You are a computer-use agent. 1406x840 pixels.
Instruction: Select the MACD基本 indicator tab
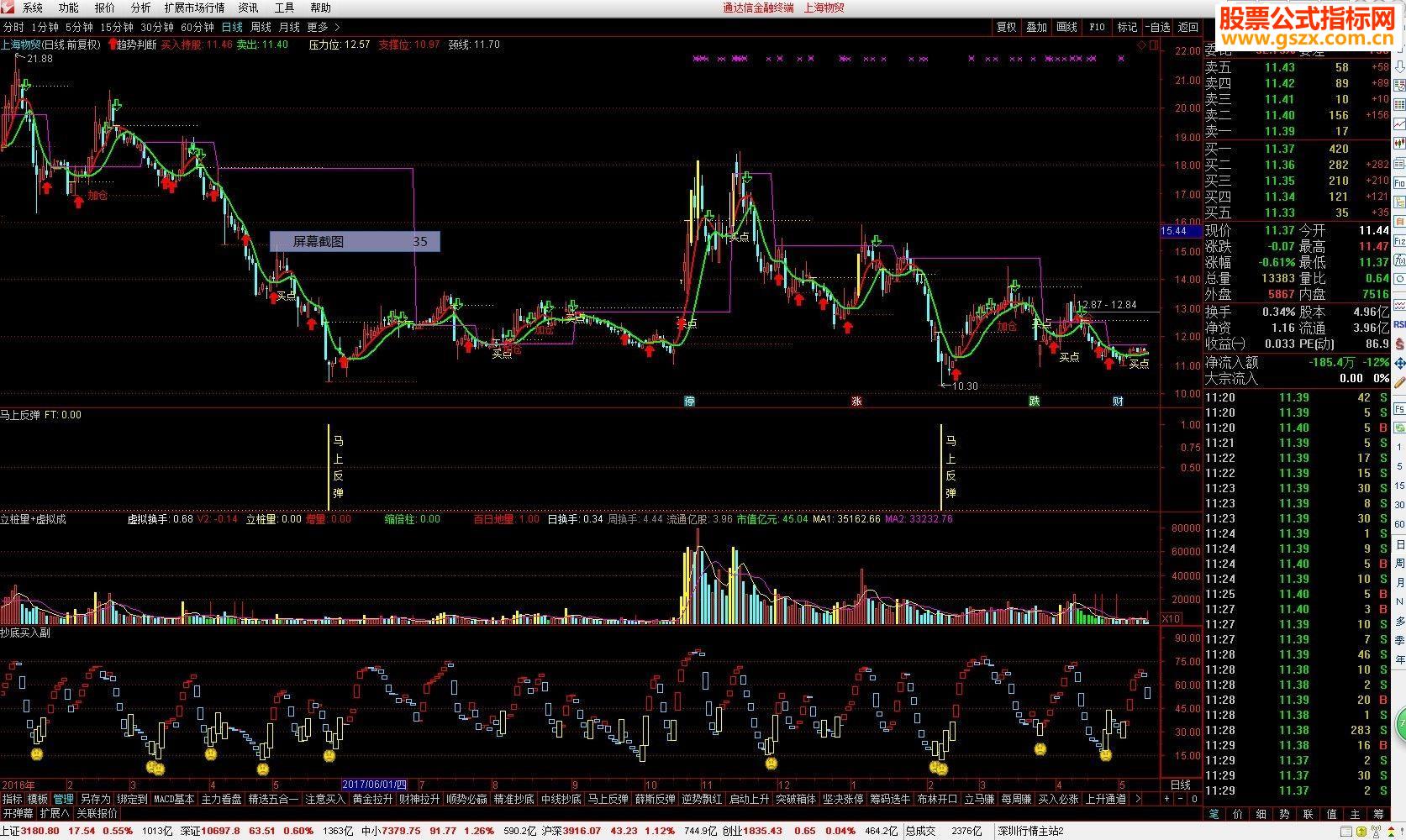pos(174,799)
